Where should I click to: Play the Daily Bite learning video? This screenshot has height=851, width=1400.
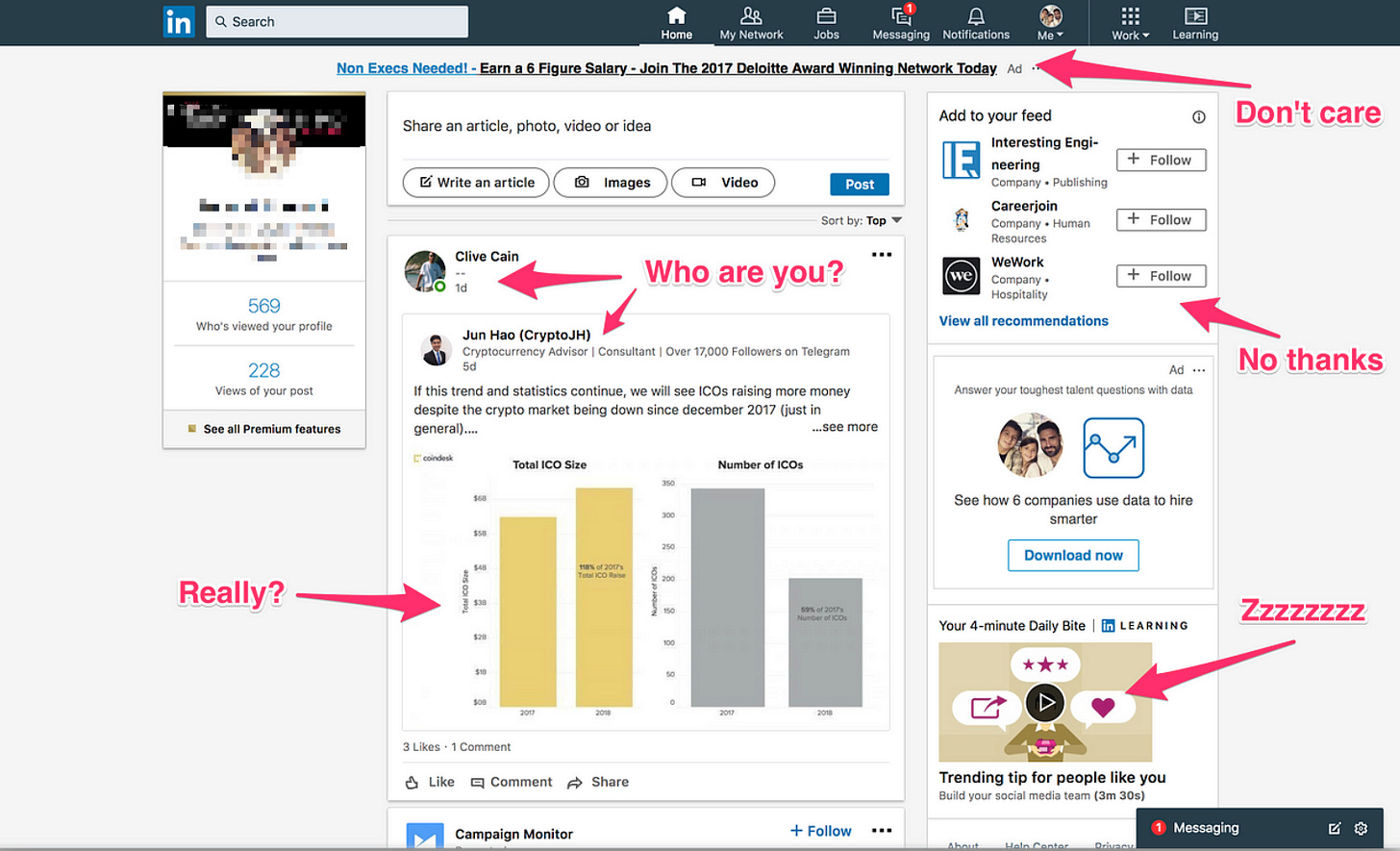[1045, 703]
